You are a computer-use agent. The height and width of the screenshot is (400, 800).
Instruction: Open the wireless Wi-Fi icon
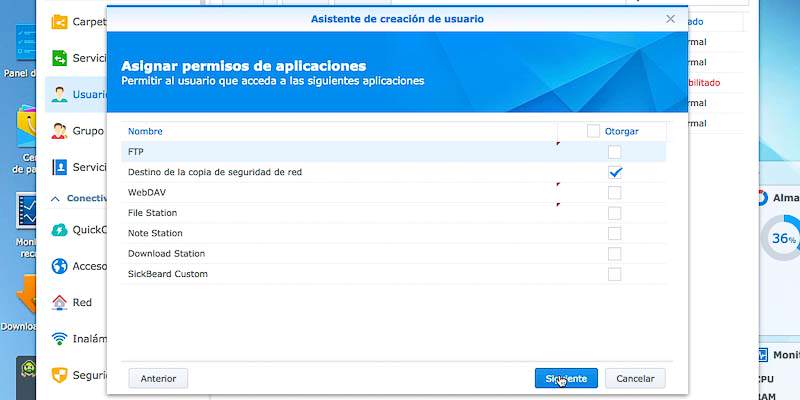coord(59,338)
